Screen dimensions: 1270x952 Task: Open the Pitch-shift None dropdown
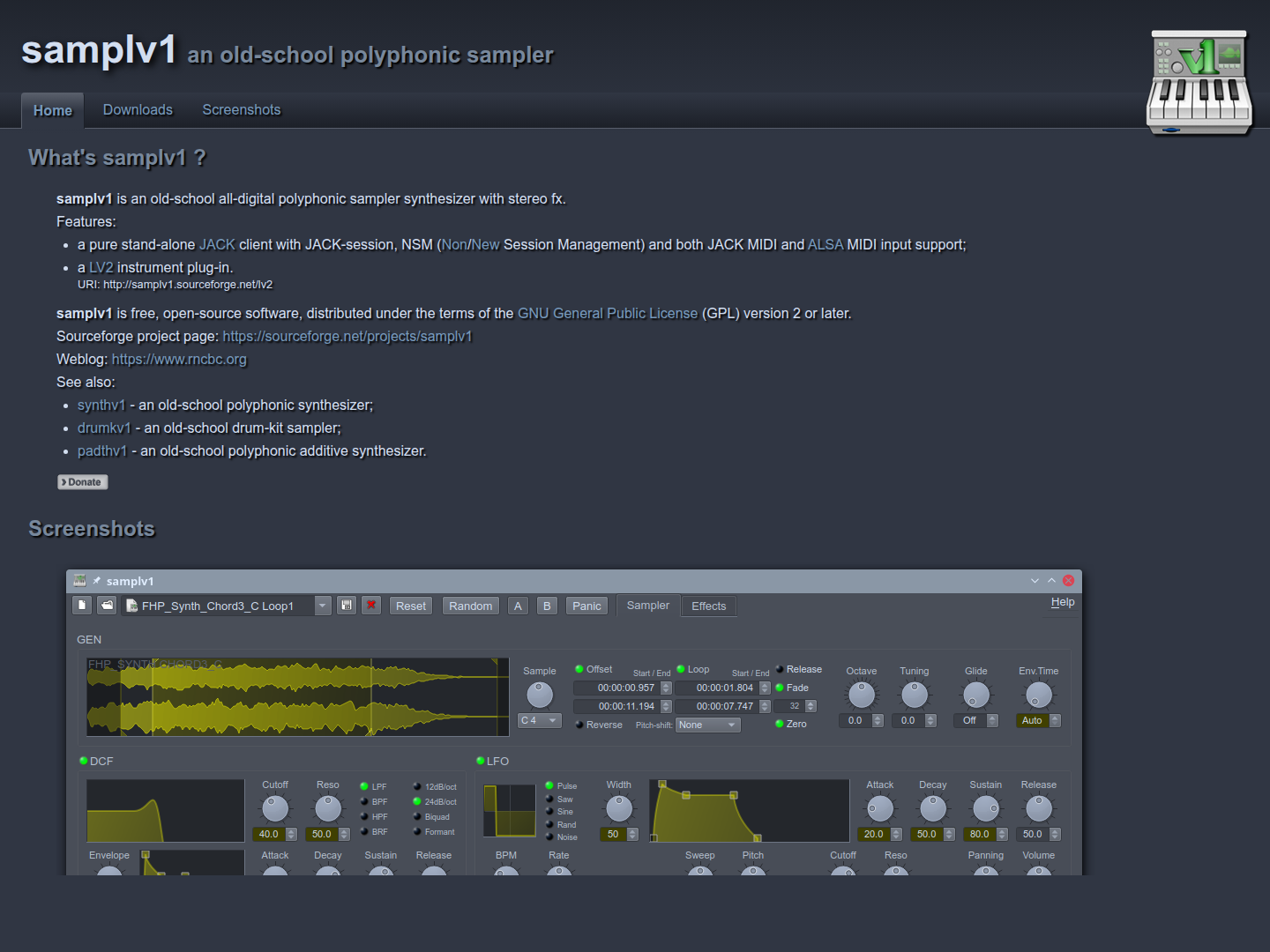[708, 725]
